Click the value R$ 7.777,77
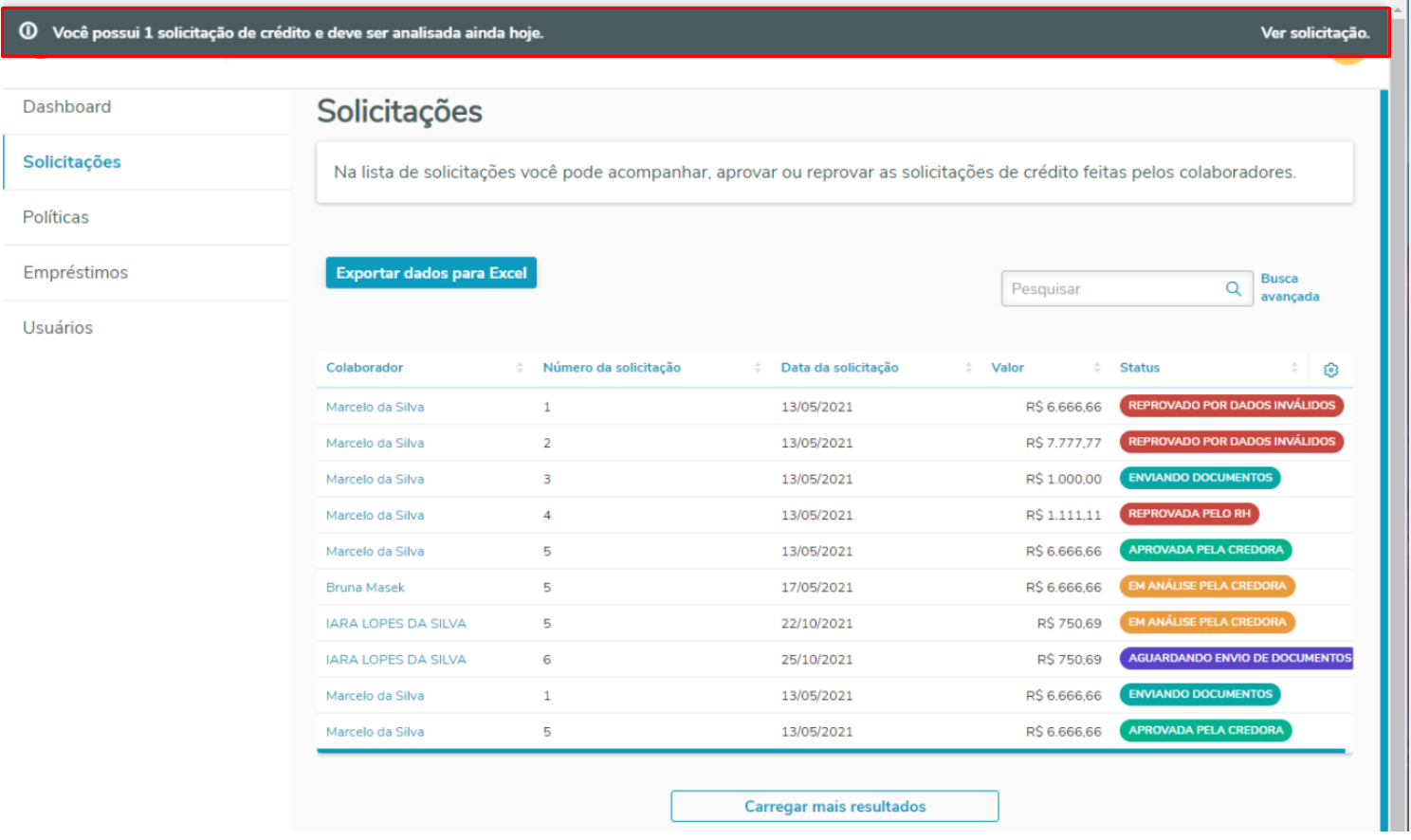Screen dimensions: 1411x840 click(x=1064, y=444)
